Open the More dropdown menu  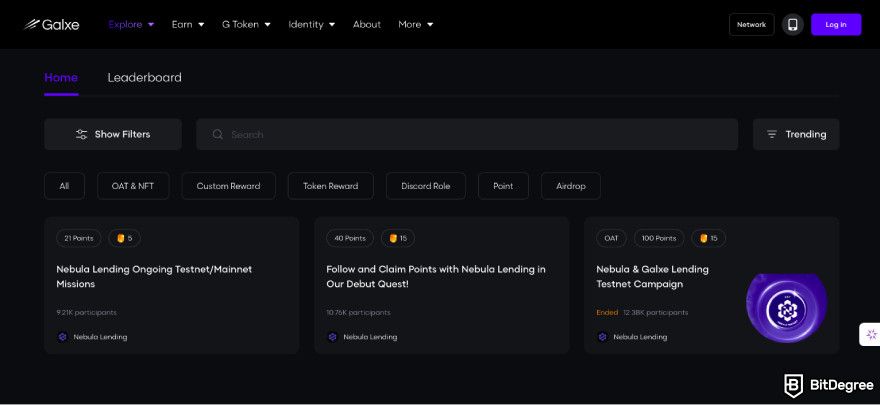point(416,24)
